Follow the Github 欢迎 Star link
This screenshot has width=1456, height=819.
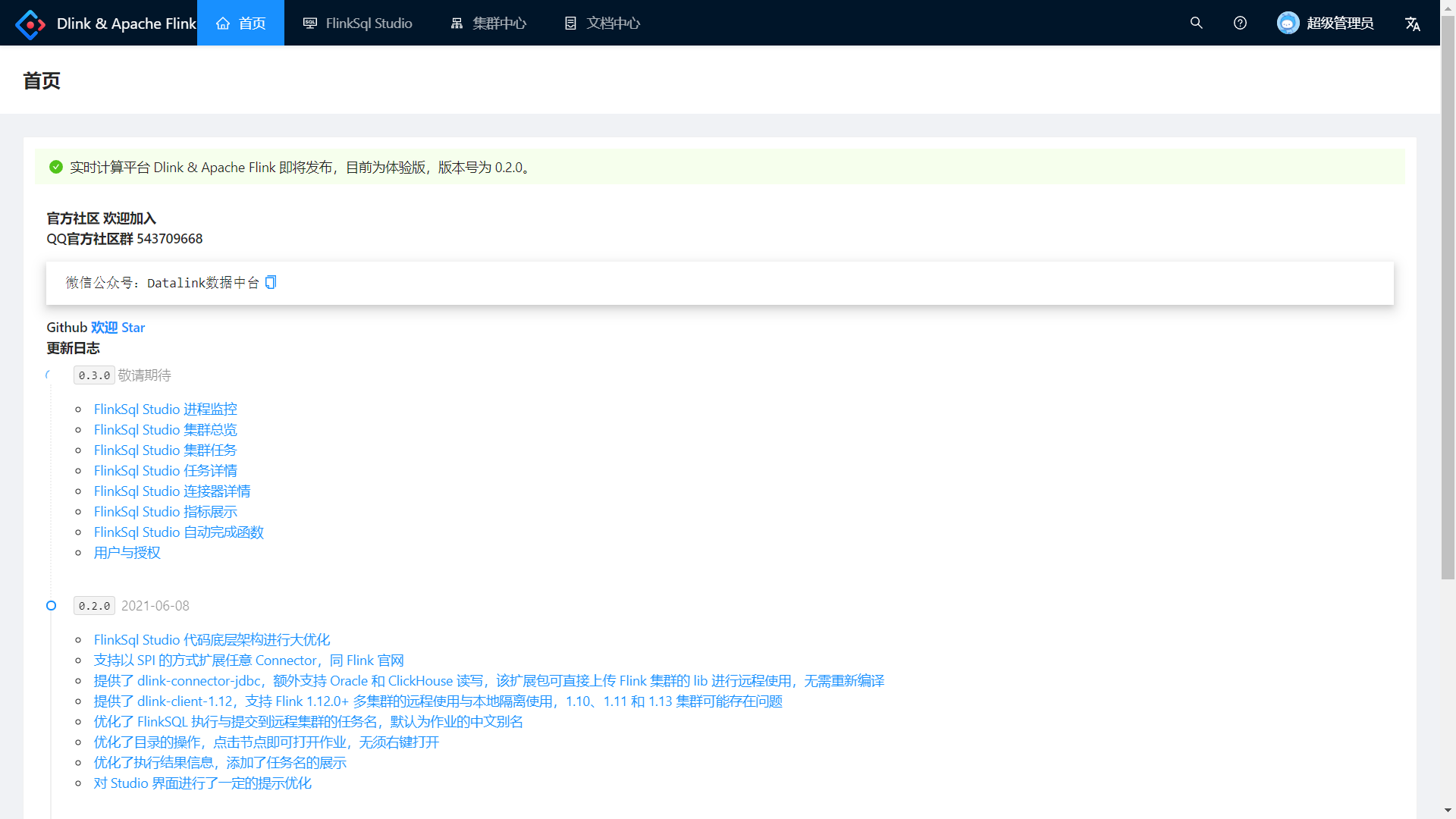[x=118, y=327]
